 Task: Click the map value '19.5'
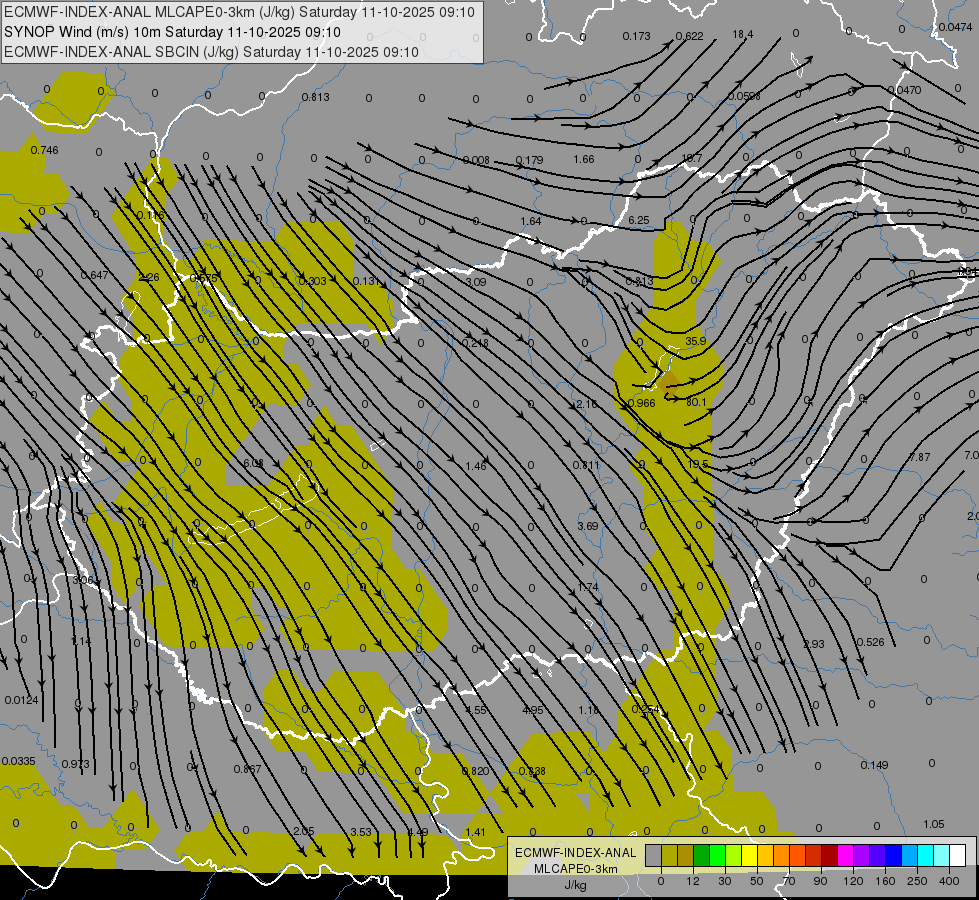pos(698,464)
